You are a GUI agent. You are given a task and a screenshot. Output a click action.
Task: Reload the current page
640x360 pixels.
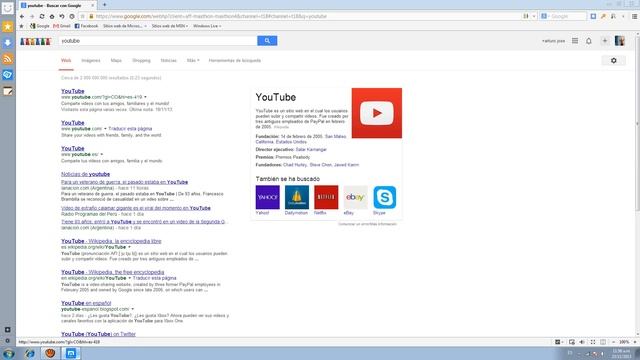42,16
